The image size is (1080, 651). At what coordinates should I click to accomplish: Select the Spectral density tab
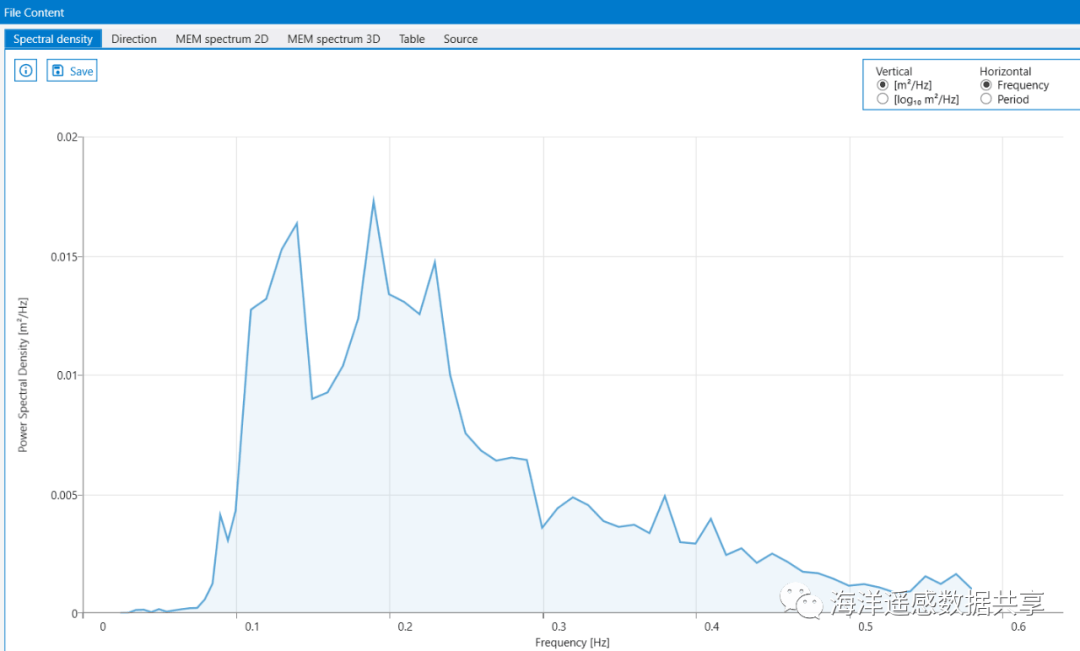tap(53, 39)
